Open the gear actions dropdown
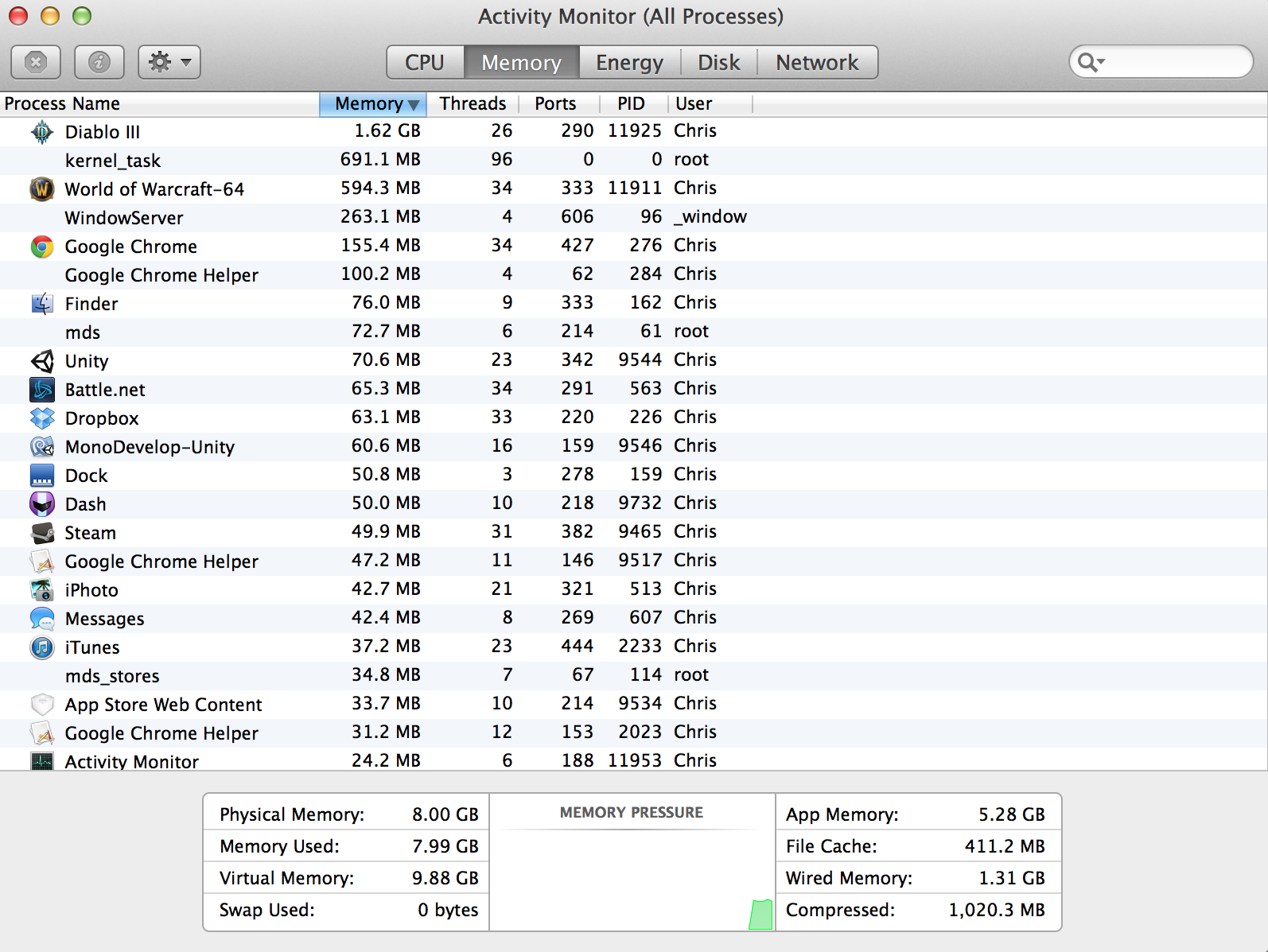The height and width of the screenshot is (952, 1268). (x=169, y=62)
